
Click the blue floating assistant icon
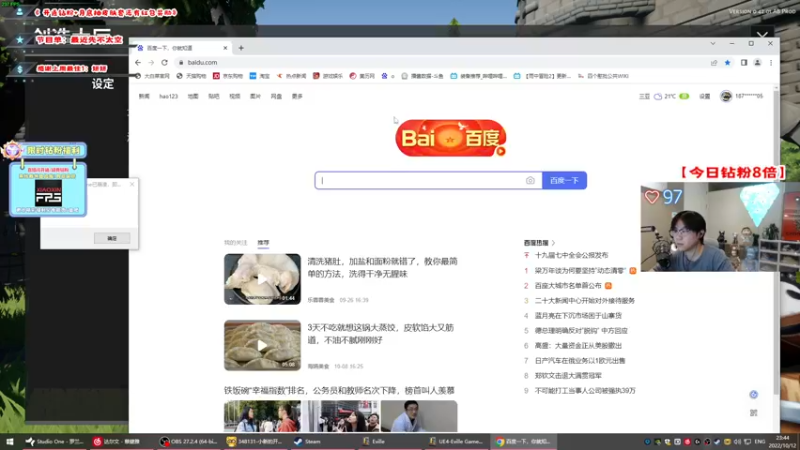coord(754,394)
